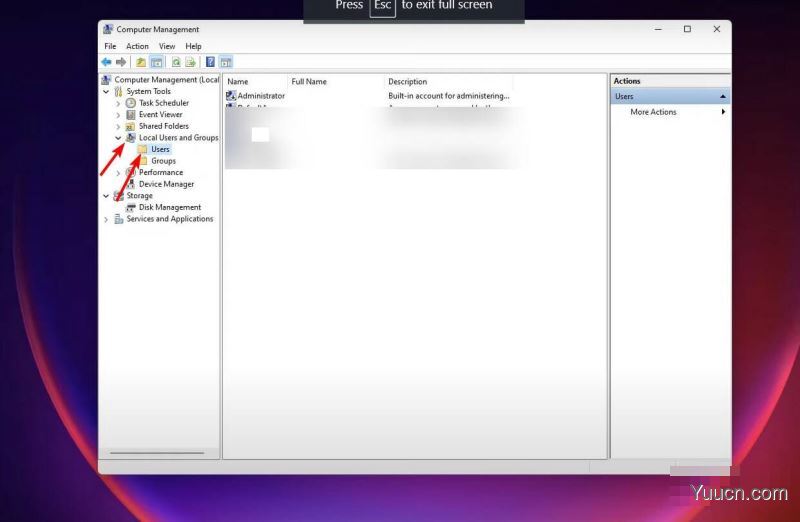Image resolution: width=800 pixels, height=522 pixels.
Task: Expand the Shared Folders tree node
Action: click(x=118, y=127)
